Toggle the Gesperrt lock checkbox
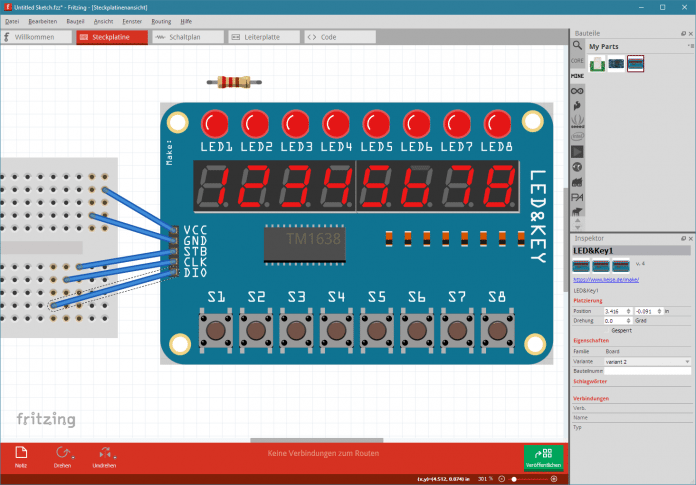The height and width of the screenshot is (485, 696). [x=607, y=331]
